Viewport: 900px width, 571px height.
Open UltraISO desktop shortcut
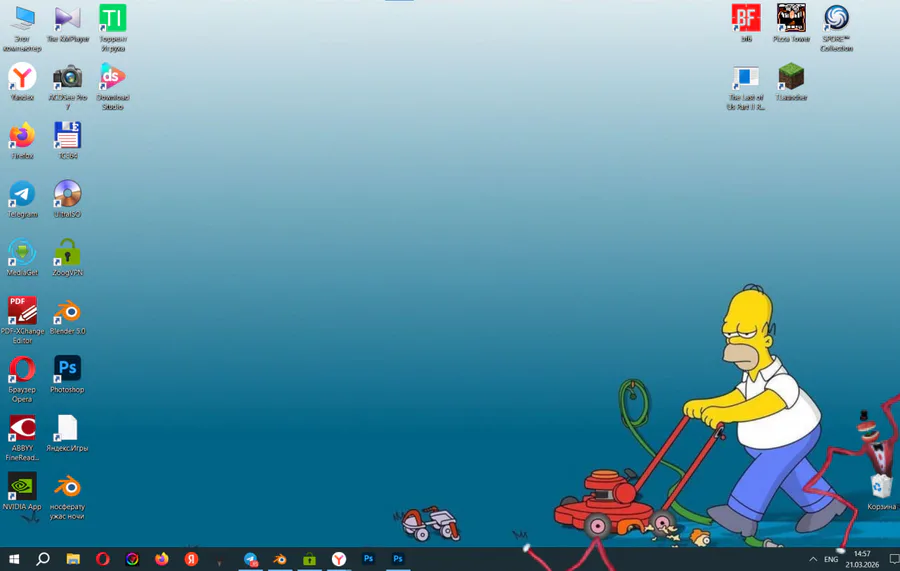[68, 199]
